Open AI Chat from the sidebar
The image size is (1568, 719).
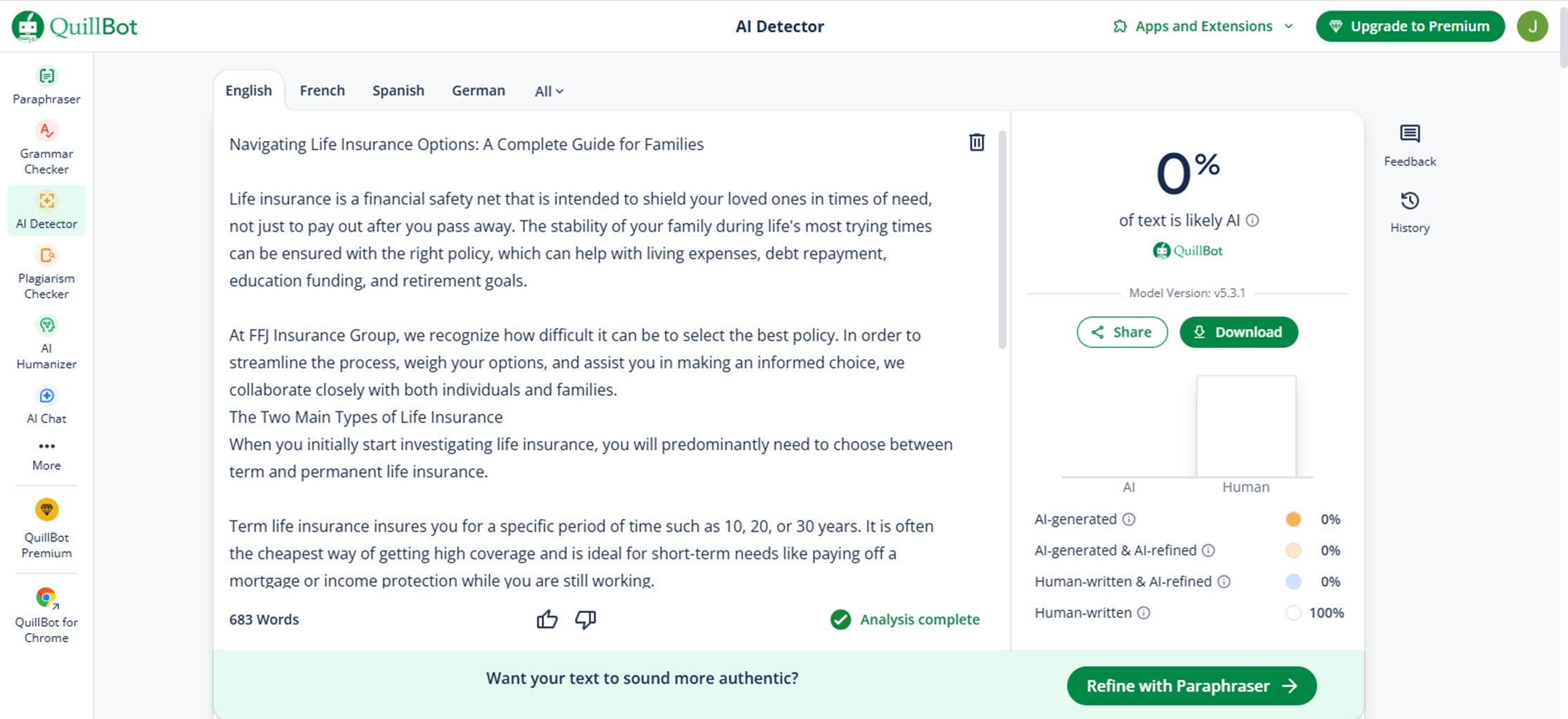46,406
